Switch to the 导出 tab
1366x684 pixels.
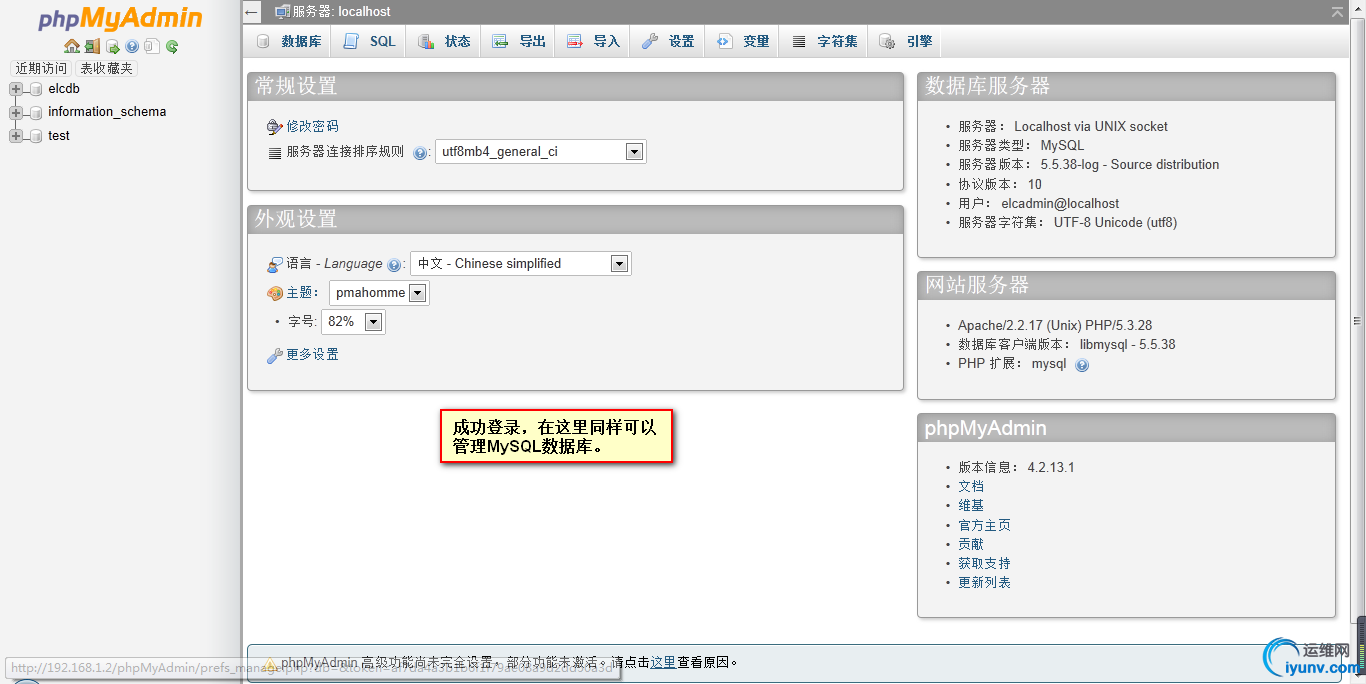point(518,41)
